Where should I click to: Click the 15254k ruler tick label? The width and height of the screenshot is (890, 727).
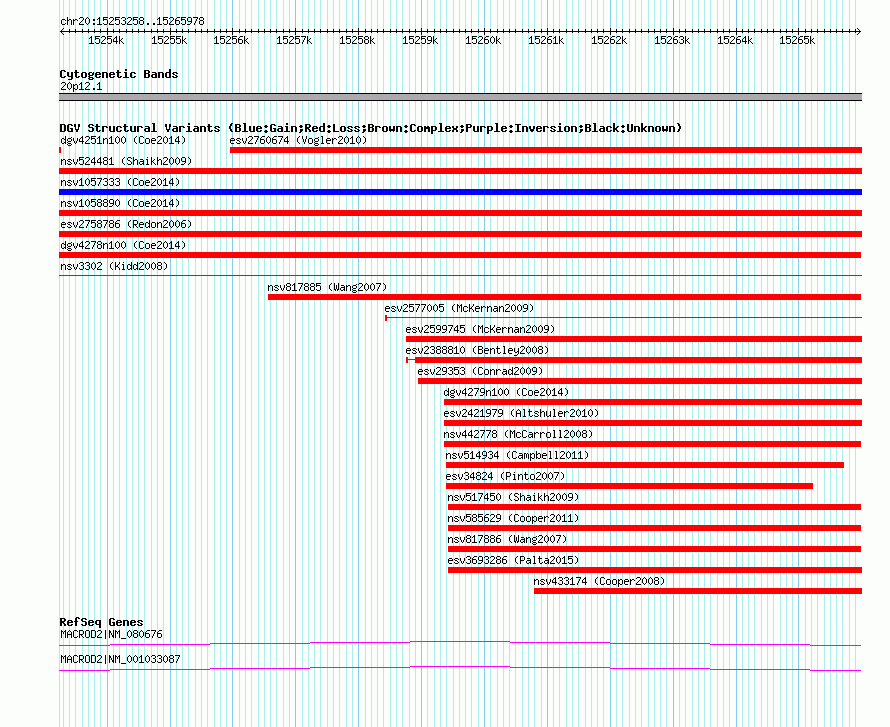point(106,40)
